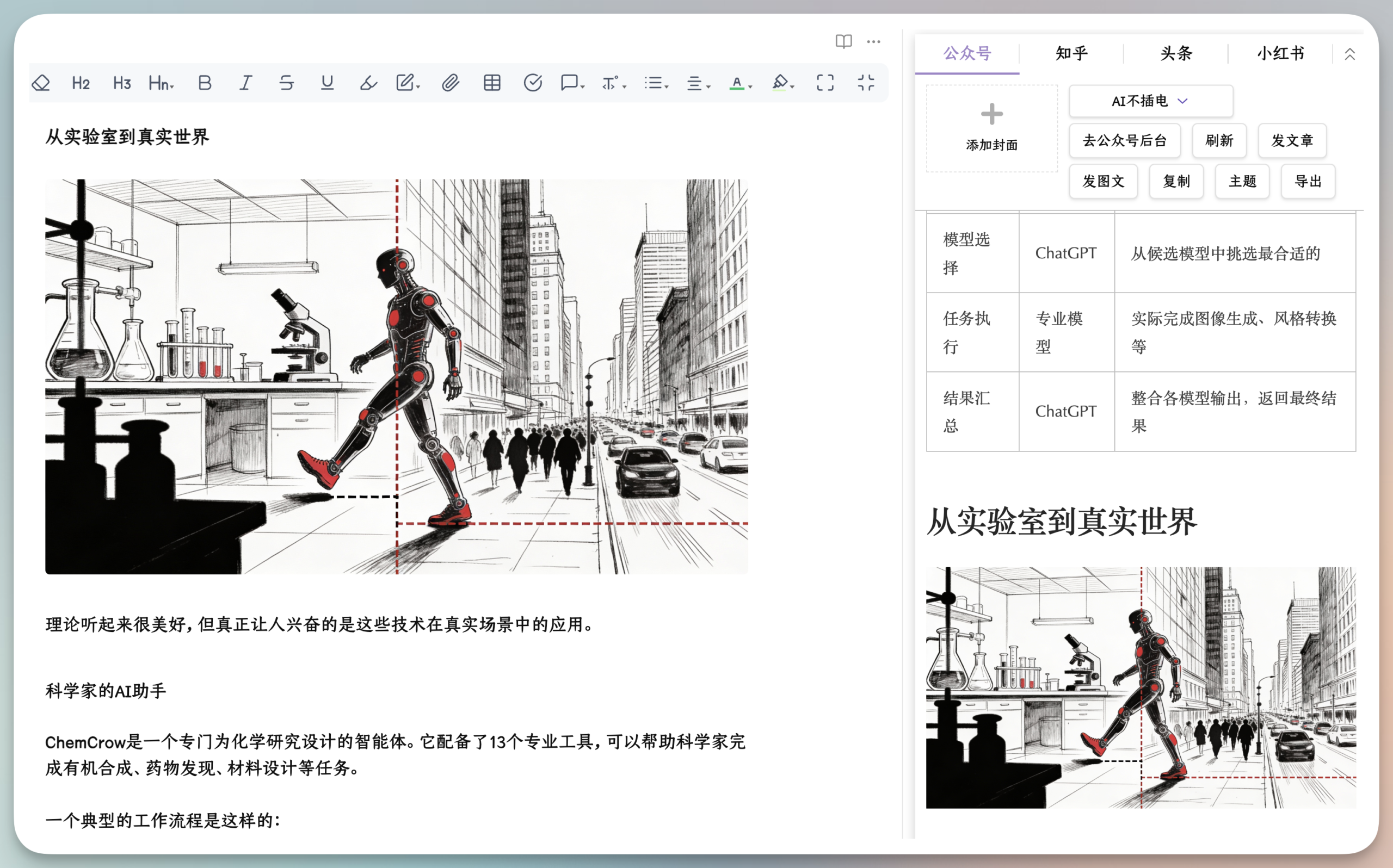Open the Hn heading level dropdown
Image resolution: width=1393 pixels, height=868 pixels.
pyautogui.click(x=159, y=83)
